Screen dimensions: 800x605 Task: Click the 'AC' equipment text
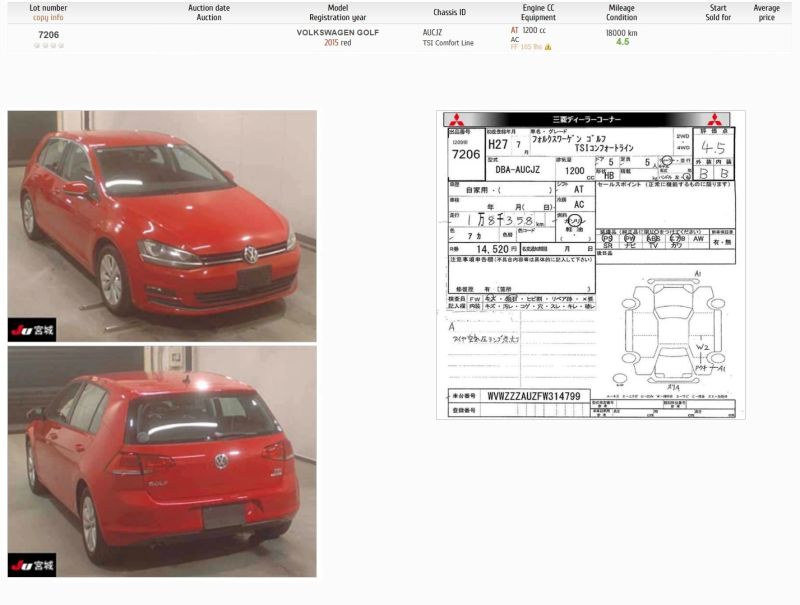pyautogui.click(x=515, y=39)
